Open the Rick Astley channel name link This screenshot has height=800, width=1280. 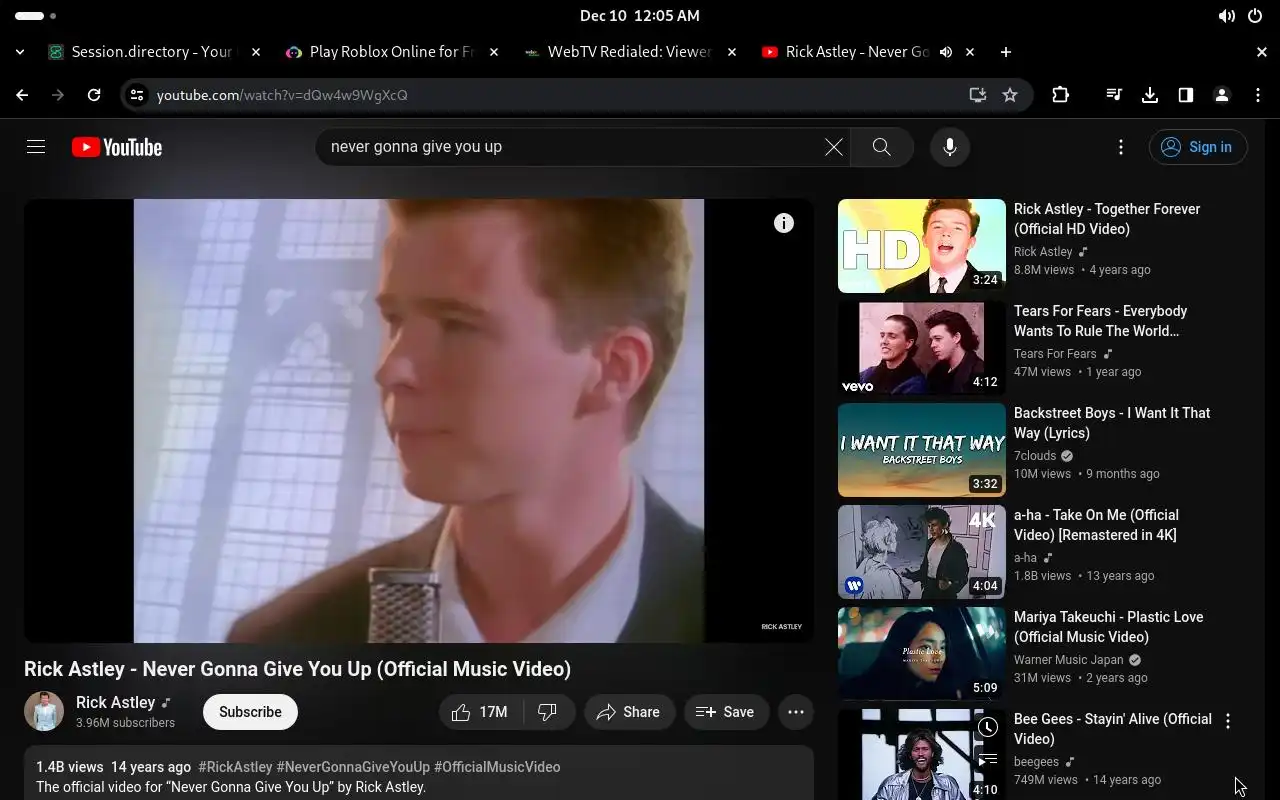click(x=115, y=702)
